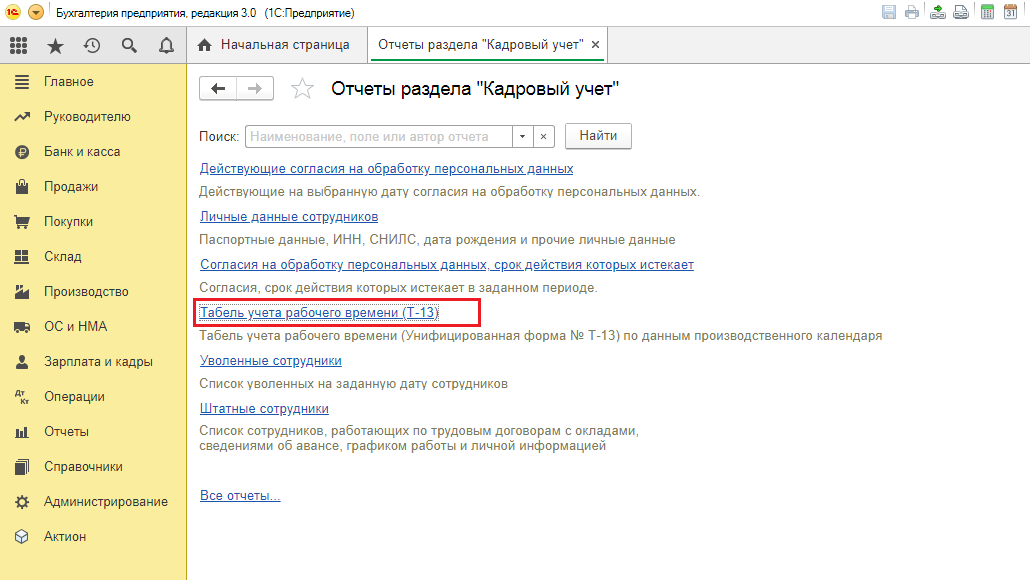Save document using the floppy disk icon

[889, 12]
